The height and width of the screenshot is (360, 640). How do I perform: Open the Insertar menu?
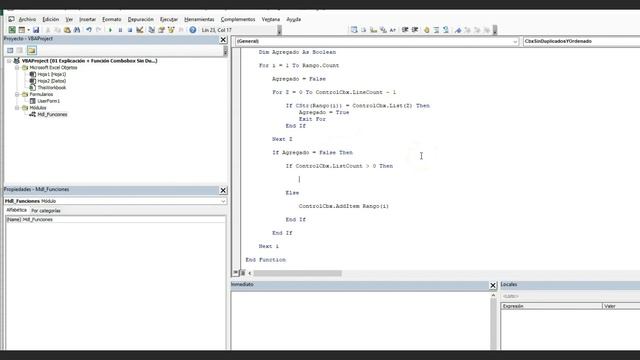(x=87, y=19)
